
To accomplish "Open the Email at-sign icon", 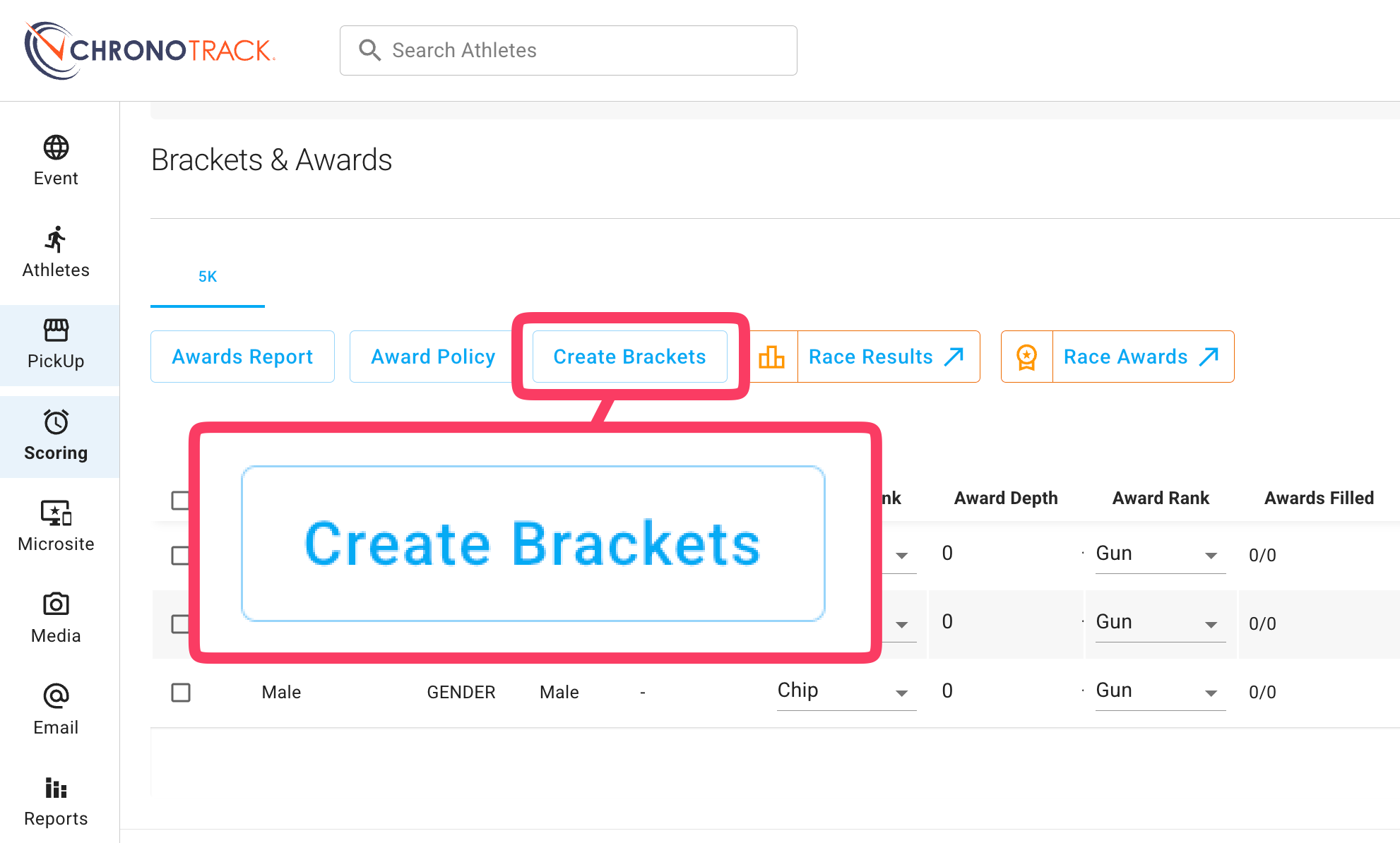I will pos(56,696).
